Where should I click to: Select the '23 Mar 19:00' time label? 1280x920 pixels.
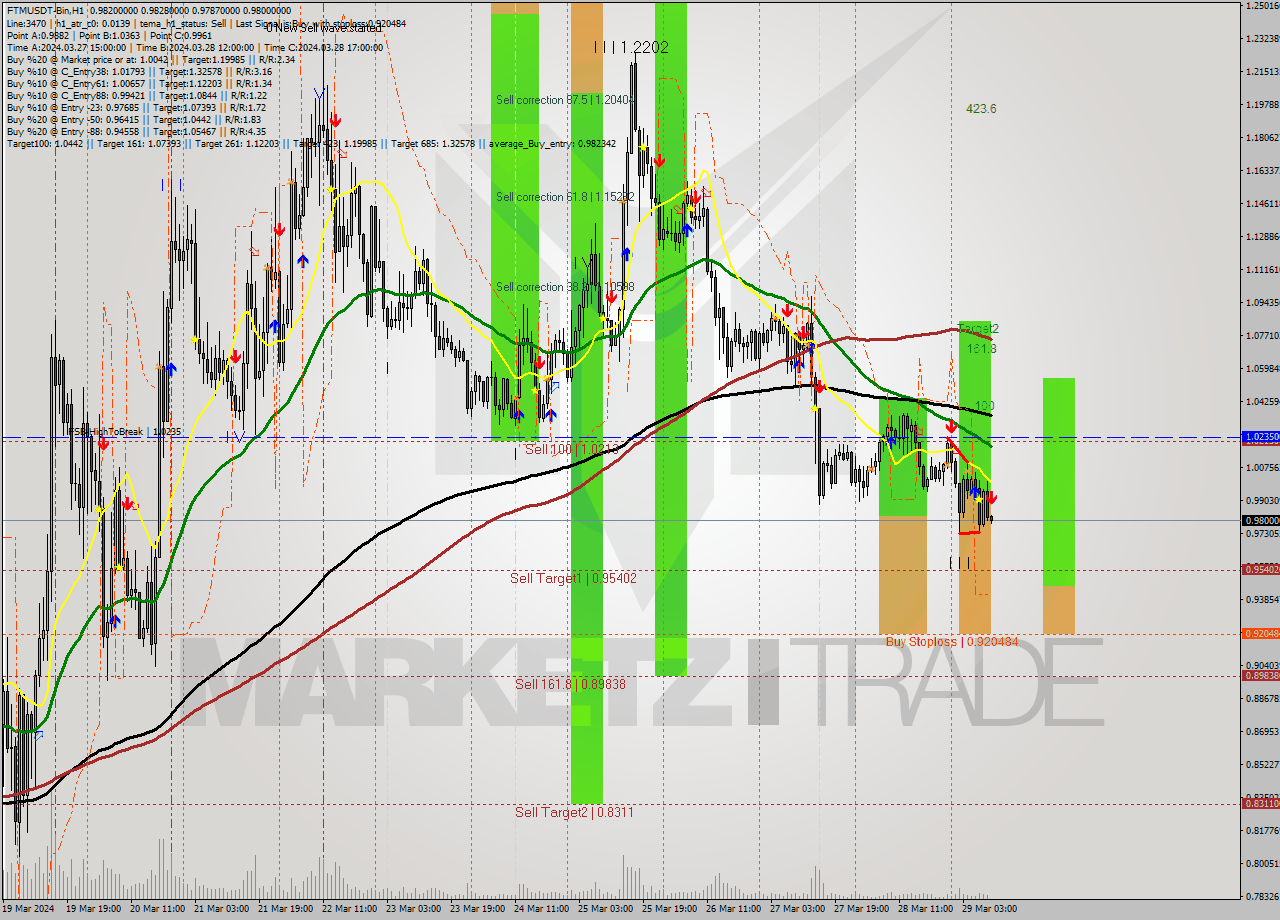click(x=476, y=909)
